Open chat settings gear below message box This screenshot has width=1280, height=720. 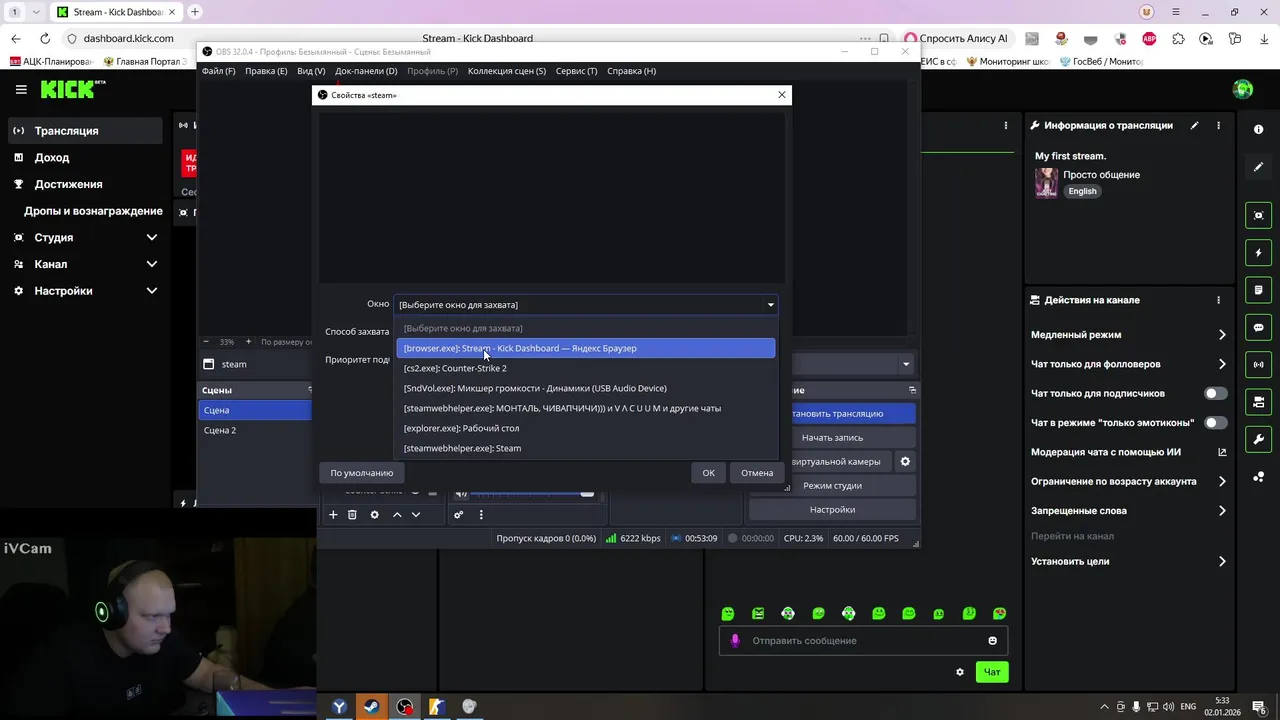coord(960,672)
